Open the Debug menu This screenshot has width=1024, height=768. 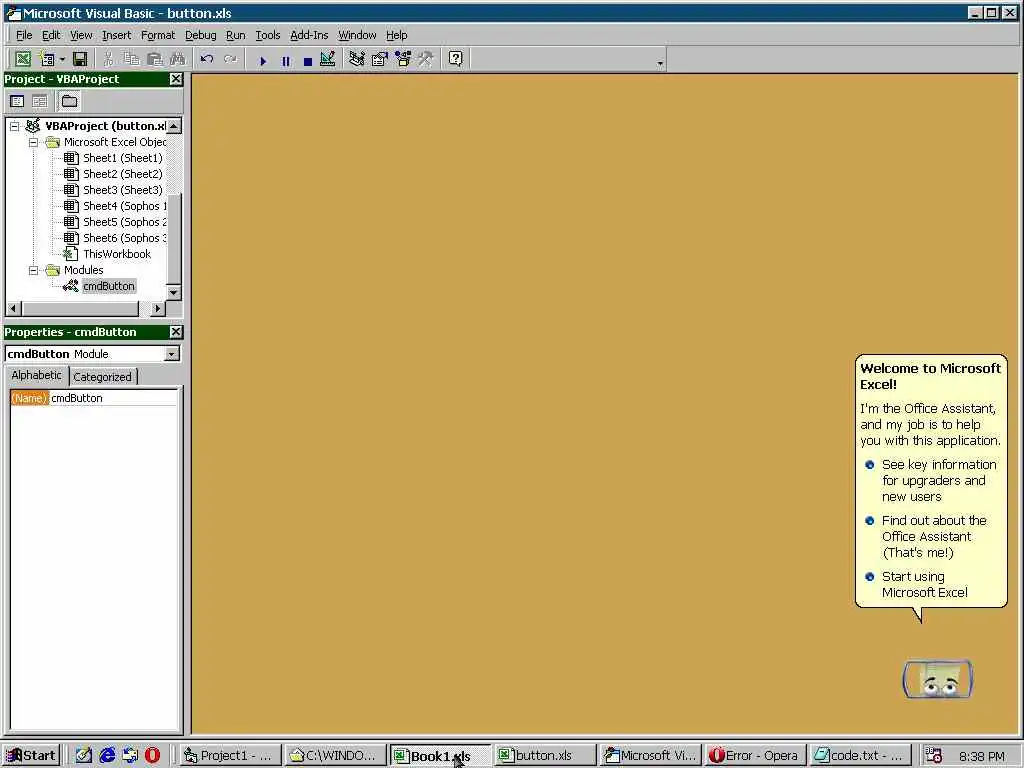[200, 35]
